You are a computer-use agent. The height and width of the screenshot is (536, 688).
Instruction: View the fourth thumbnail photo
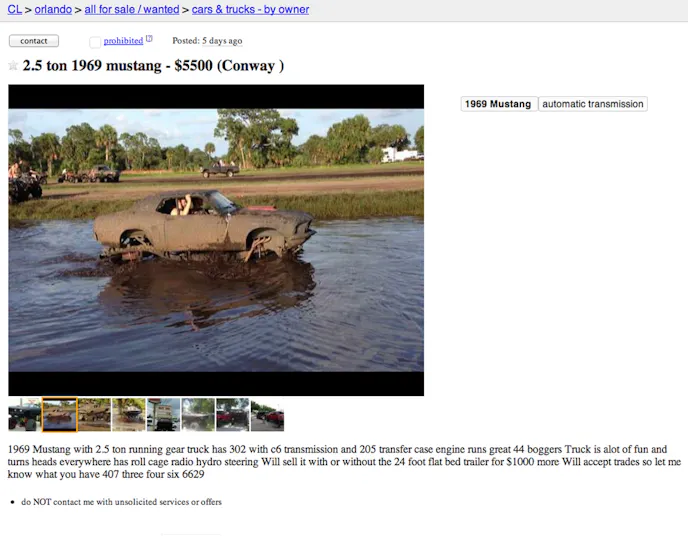pos(129,415)
